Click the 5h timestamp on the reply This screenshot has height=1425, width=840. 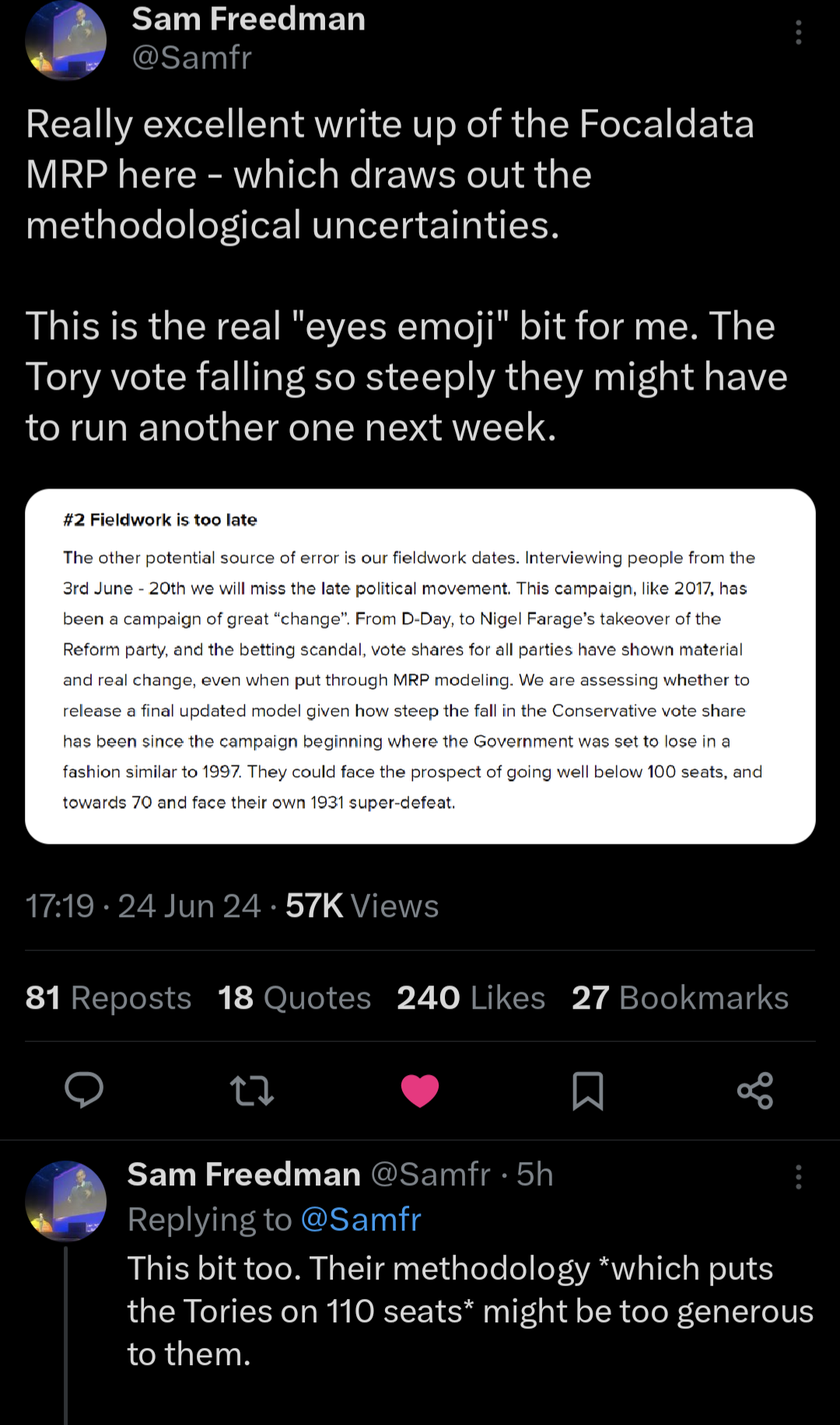(535, 1175)
